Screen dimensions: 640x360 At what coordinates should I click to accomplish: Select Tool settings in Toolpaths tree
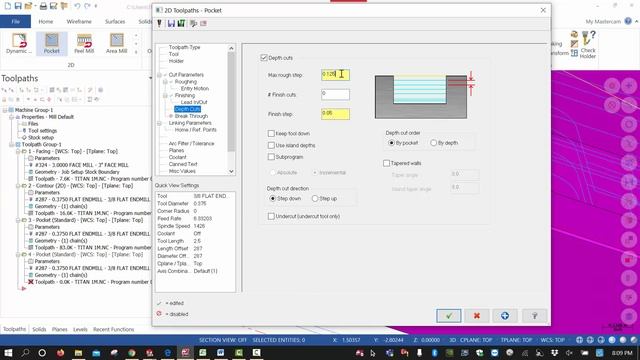click(42, 131)
